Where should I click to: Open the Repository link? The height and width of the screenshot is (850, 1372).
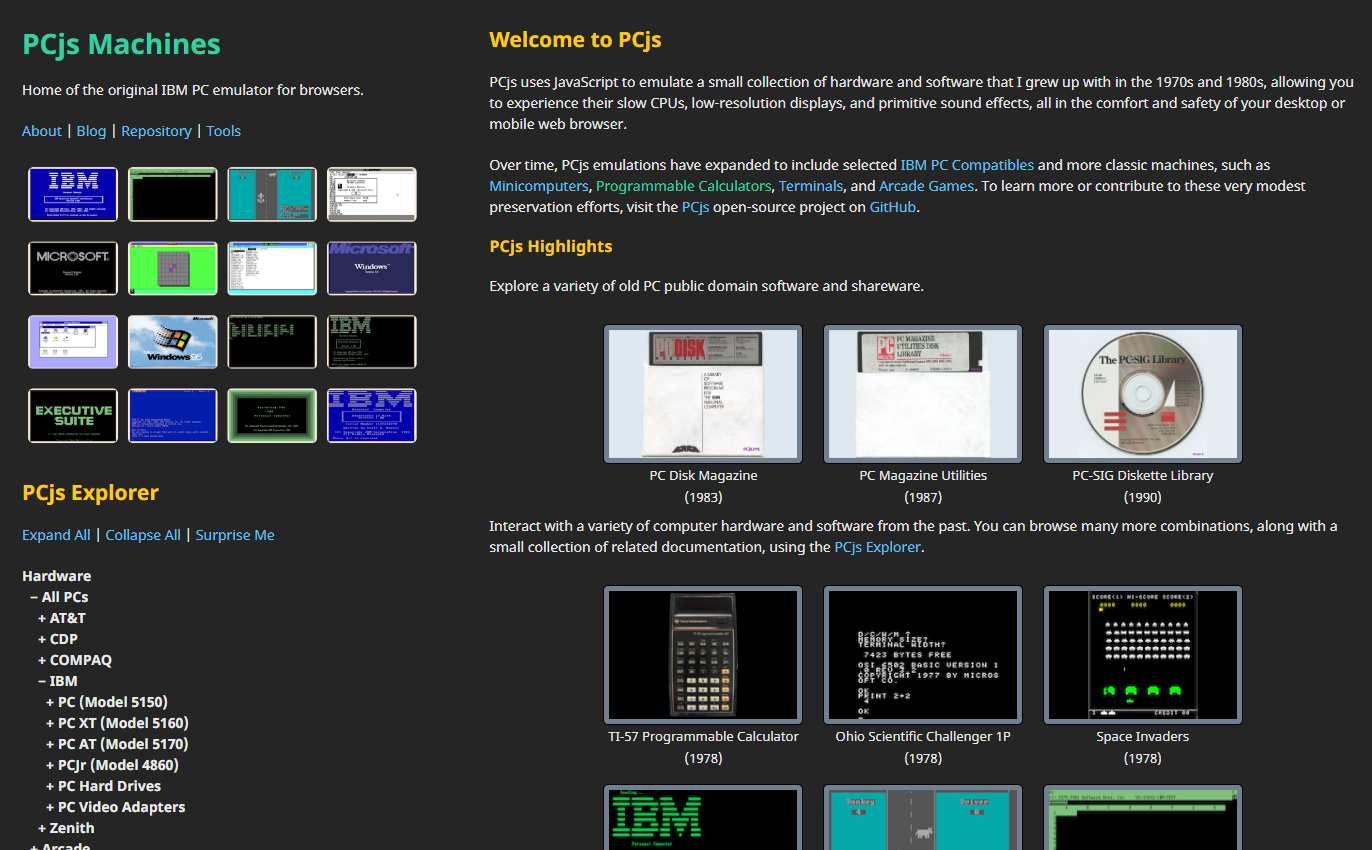pos(156,131)
